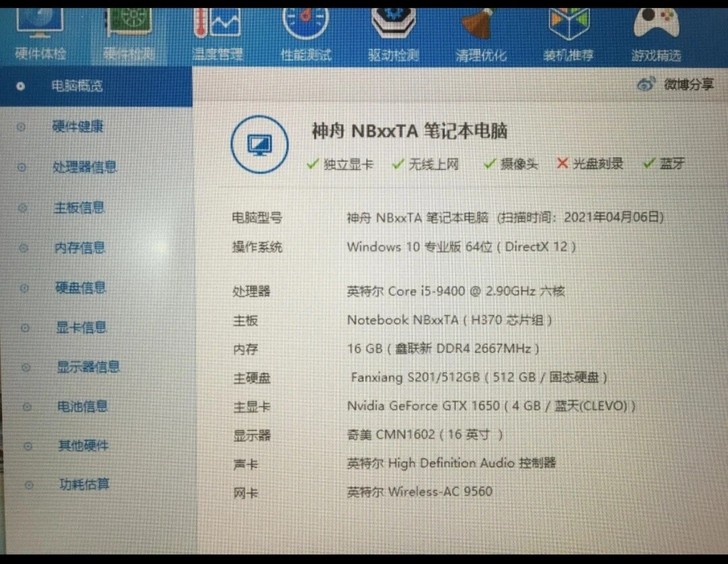
Task: Click the 电脑型号 row label
Action: [x=257, y=218]
